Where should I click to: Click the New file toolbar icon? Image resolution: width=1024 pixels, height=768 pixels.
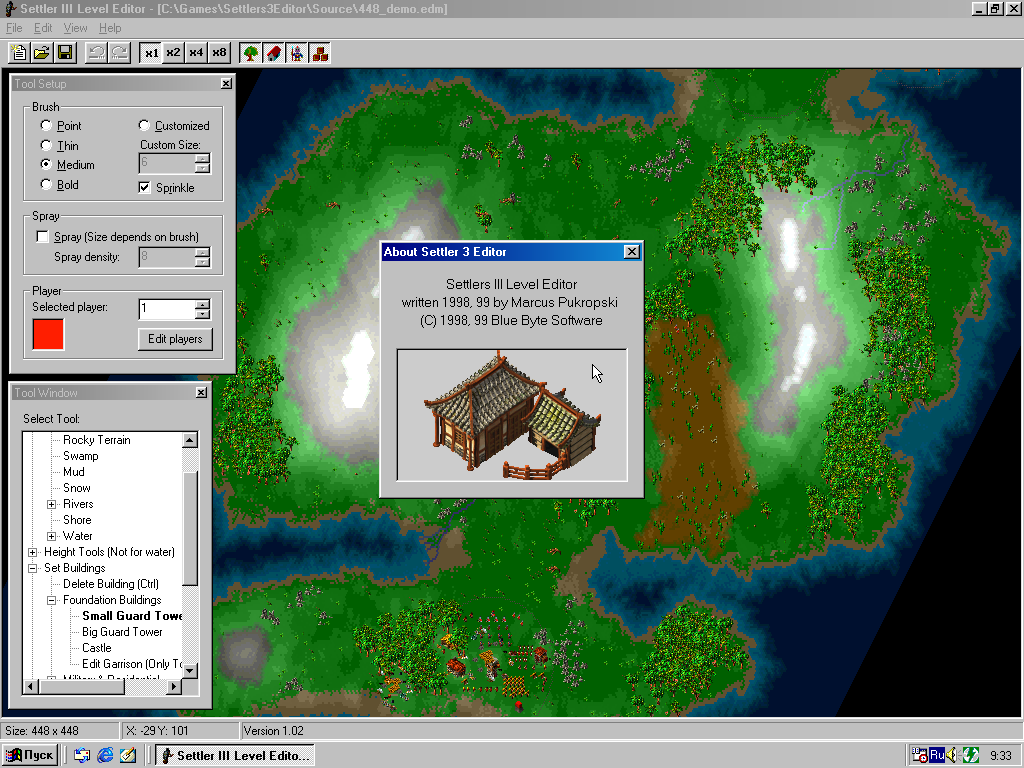click(18, 52)
